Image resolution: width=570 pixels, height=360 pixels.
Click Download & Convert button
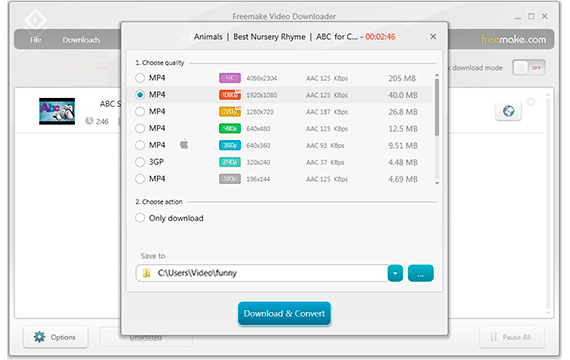coord(284,313)
